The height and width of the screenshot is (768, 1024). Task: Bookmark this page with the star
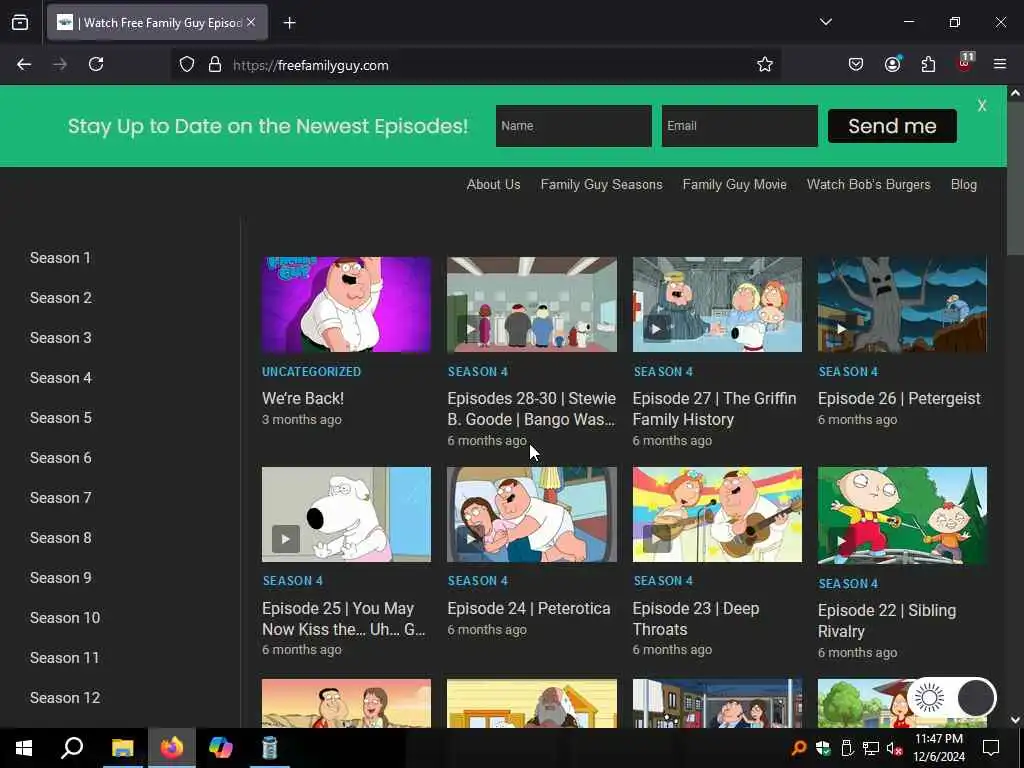click(x=765, y=64)
